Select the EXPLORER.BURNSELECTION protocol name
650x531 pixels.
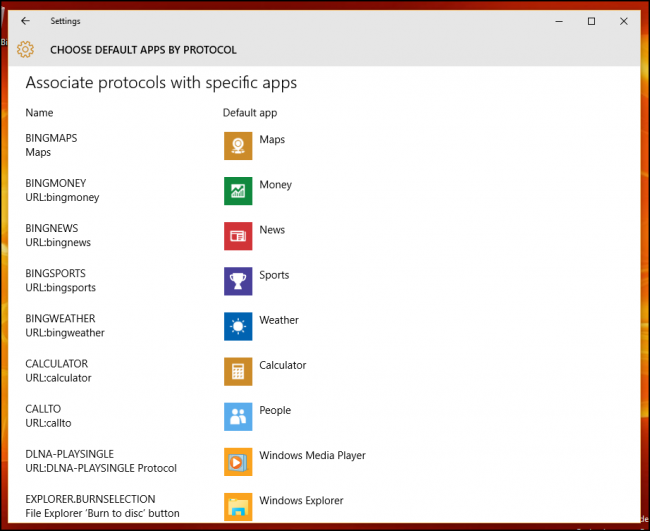[x=90, y=499]
